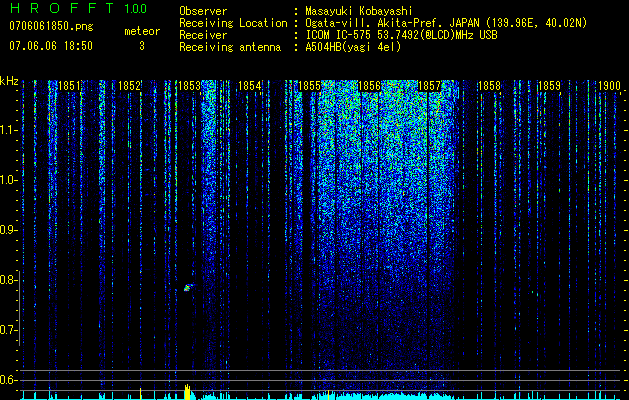This screenshot has height=400, width=629.
Task: Click the 1855 time marker
Action: [310, 86]
